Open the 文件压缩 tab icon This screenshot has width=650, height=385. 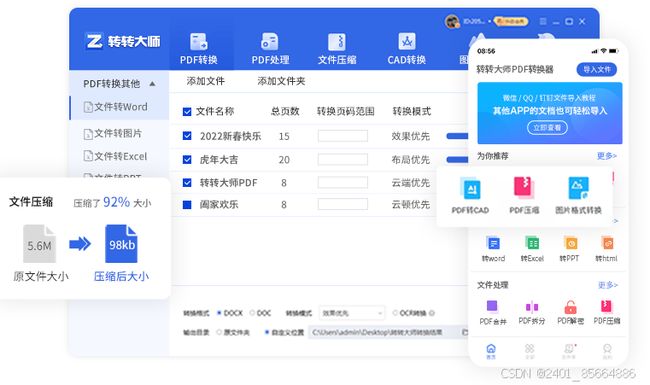pos(337,42)
